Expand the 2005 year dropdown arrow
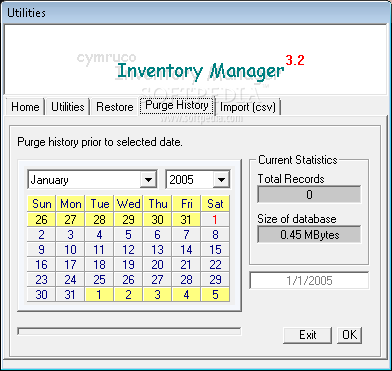392x371 pixels. click(x=221, y=180)
